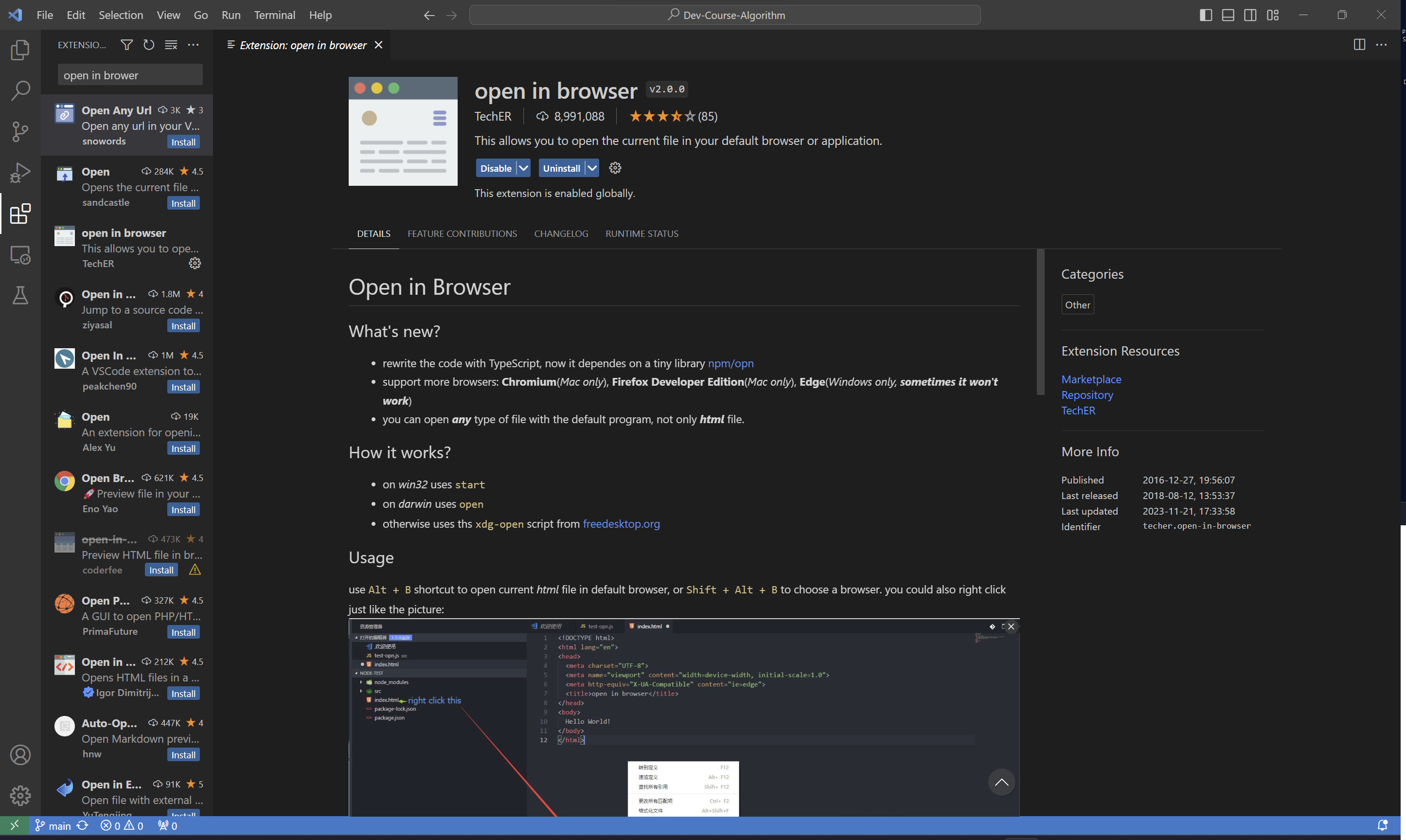This screenshot has width=1406, height=840.
Task: Click the details page vertical scrollbar
Action: click(1040, 322)
